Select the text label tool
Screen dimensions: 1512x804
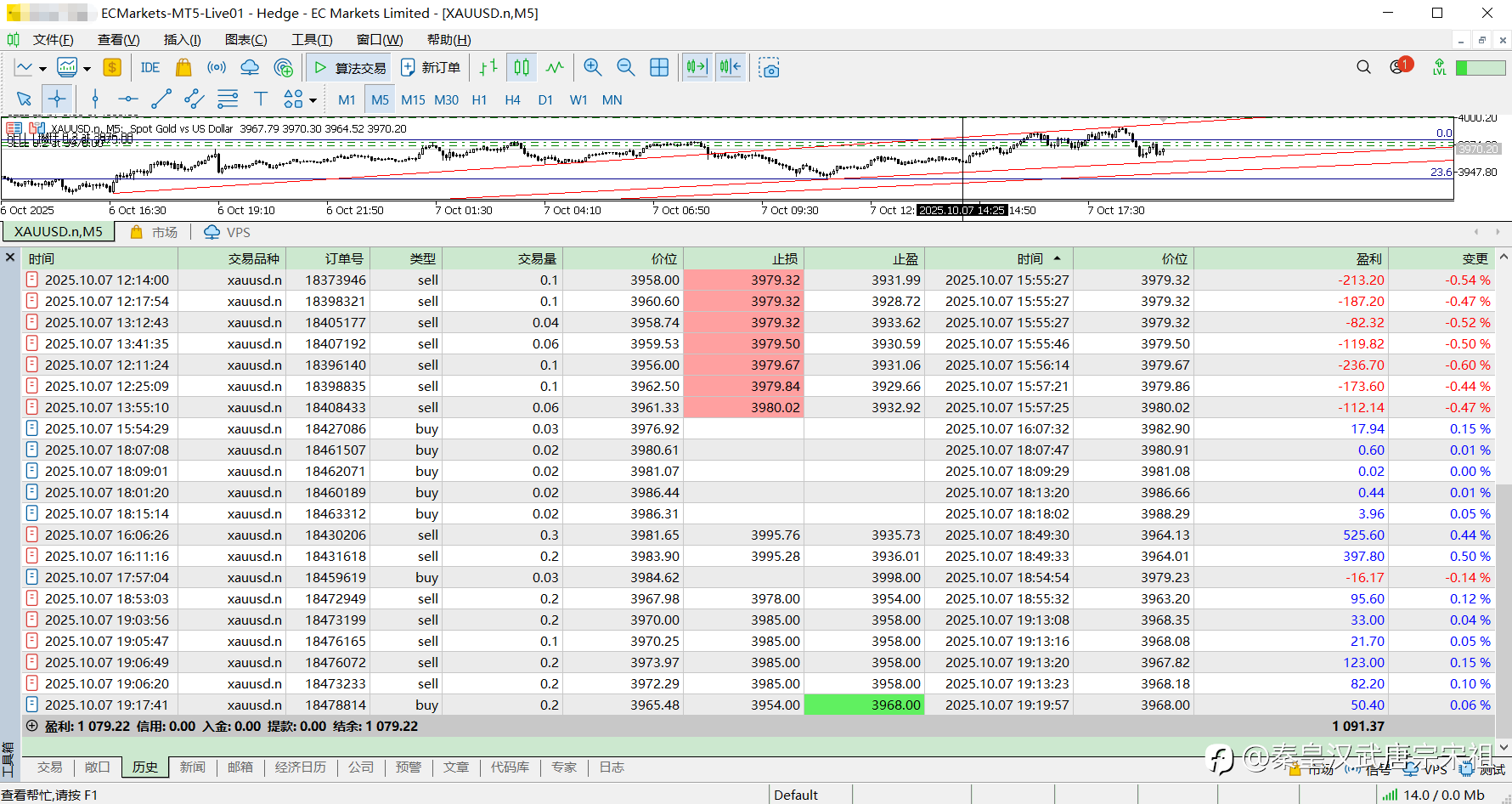[261, 99]
